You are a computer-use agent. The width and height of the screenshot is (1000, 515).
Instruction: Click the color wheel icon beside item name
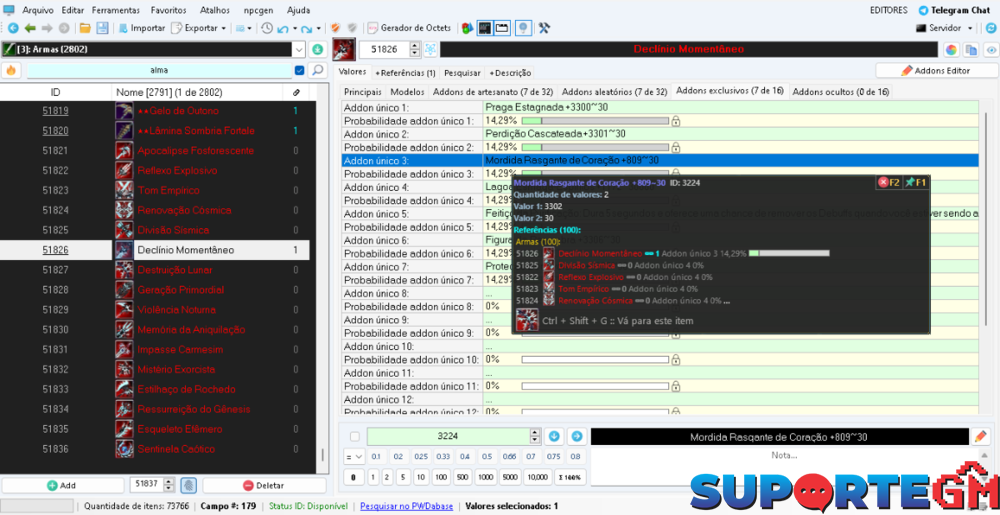coord(951,49)
